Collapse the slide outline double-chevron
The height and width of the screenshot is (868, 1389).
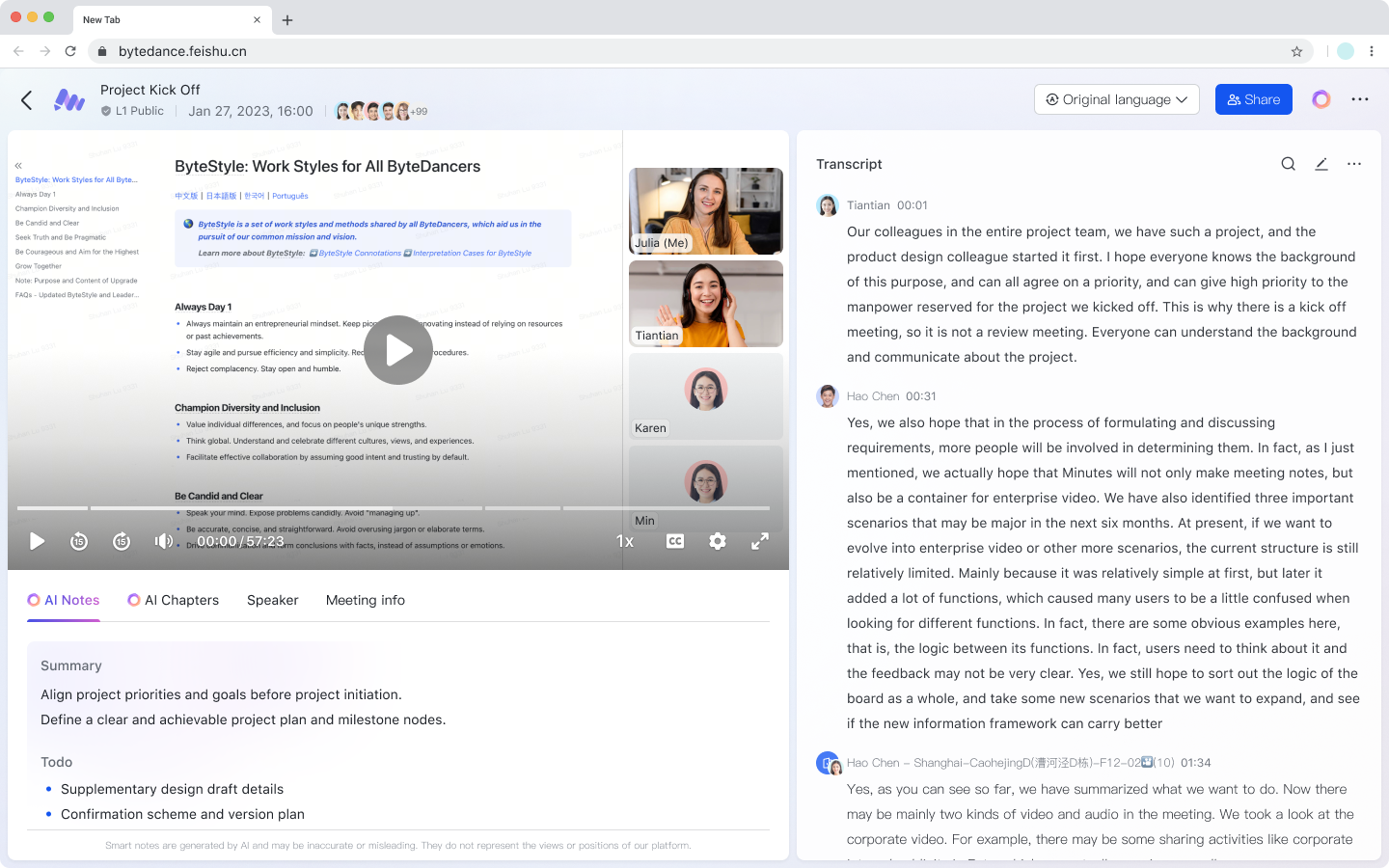pyautogui.click(x=18, y=166)
